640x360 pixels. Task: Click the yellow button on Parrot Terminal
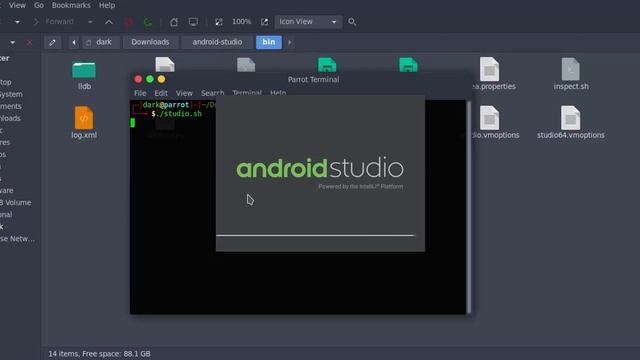coord(162,79)
